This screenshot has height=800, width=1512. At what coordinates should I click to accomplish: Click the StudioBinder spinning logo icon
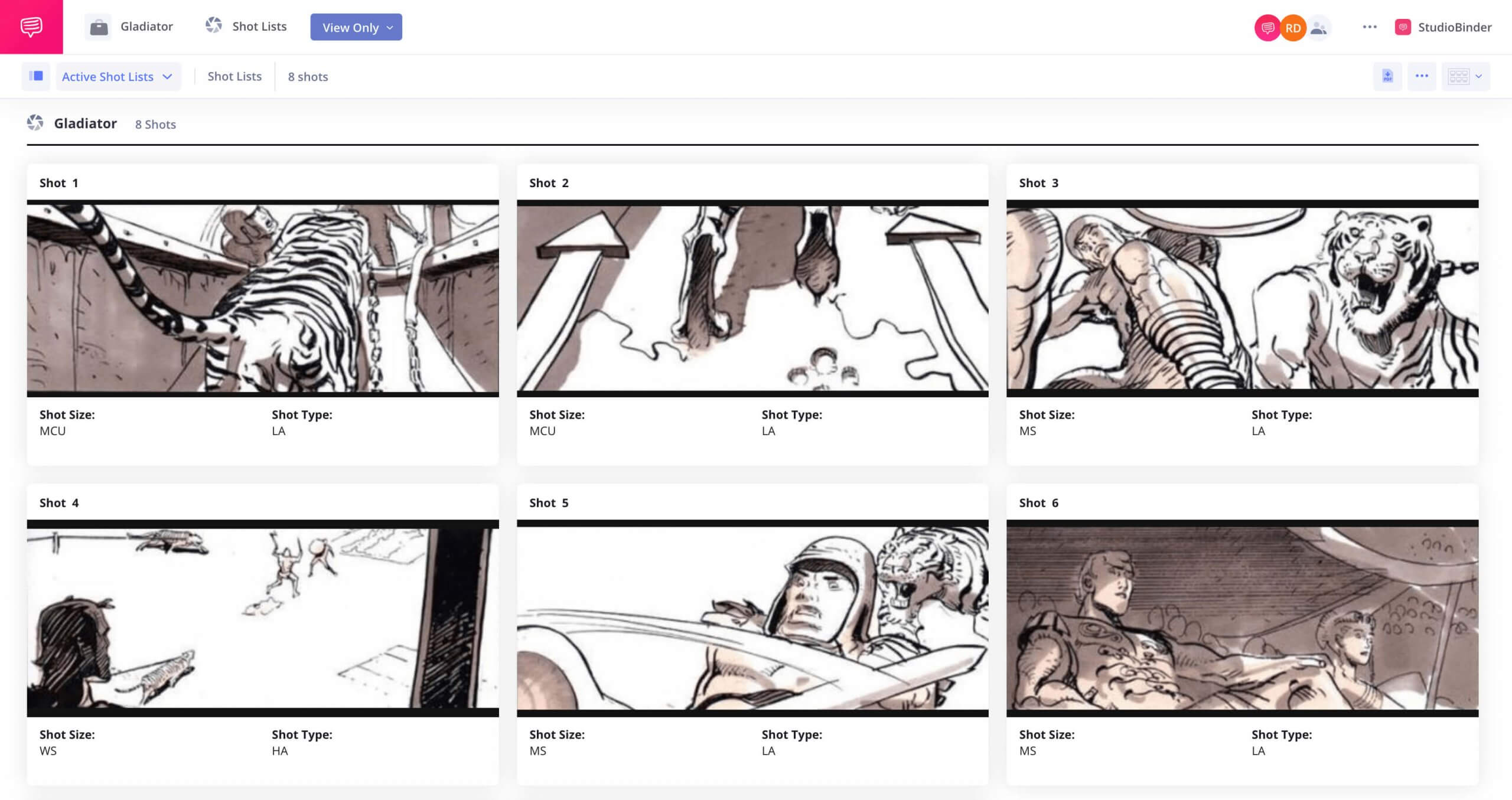coord(1403,26)
